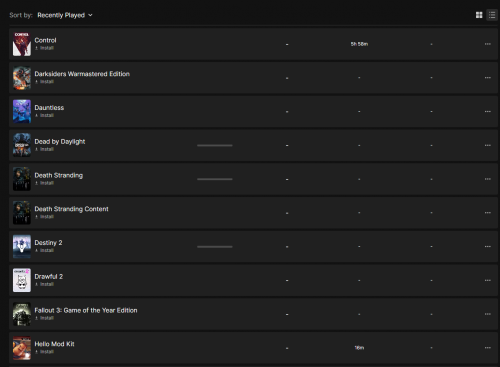Click the Dead by Daylight progress bar
This screenshot has height=367, width=500.
[x=215, y=145]
